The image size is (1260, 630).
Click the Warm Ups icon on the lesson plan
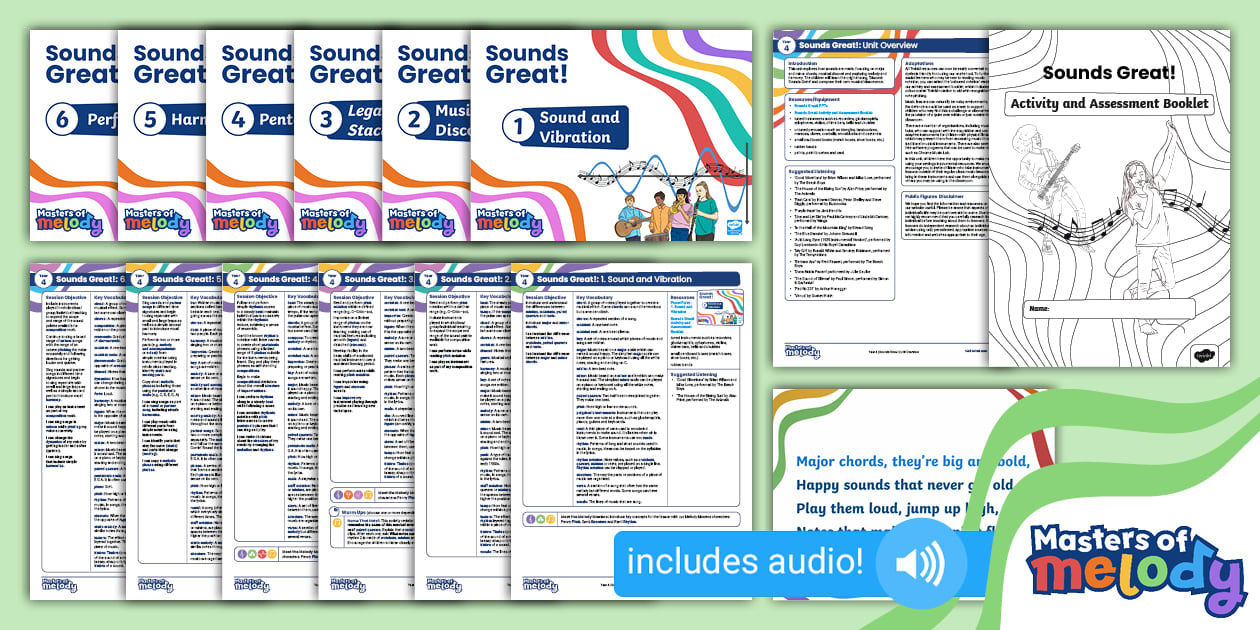point(336,511)
